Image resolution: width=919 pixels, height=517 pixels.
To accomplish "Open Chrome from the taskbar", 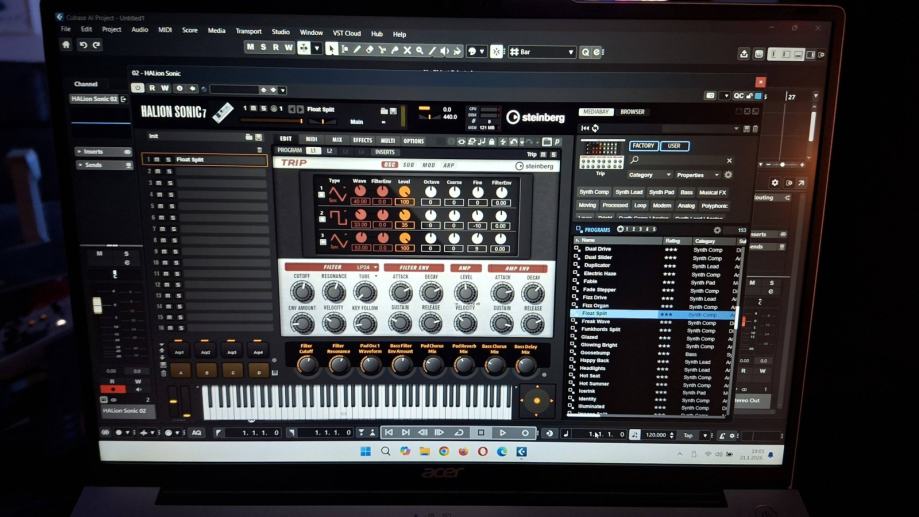I will pyautogui.click(x=444, y=451).
